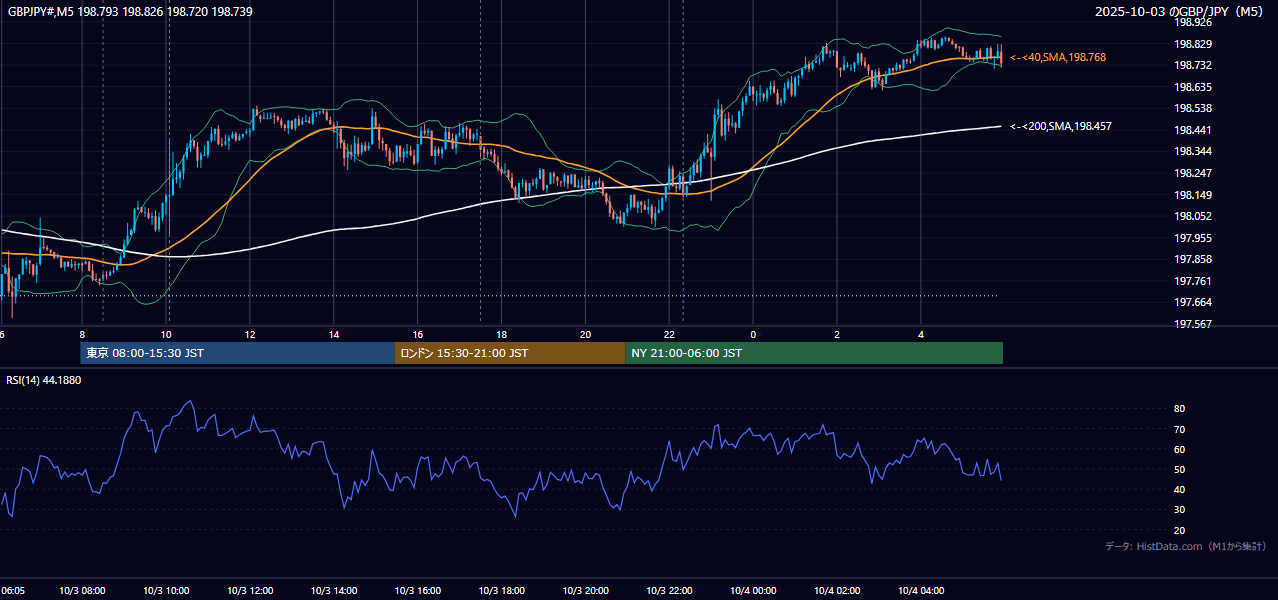Viewport: 1278px width, 600px height.
Task: Select the 10/3 16:00 time axis label
Action: (x=418, y=590)
